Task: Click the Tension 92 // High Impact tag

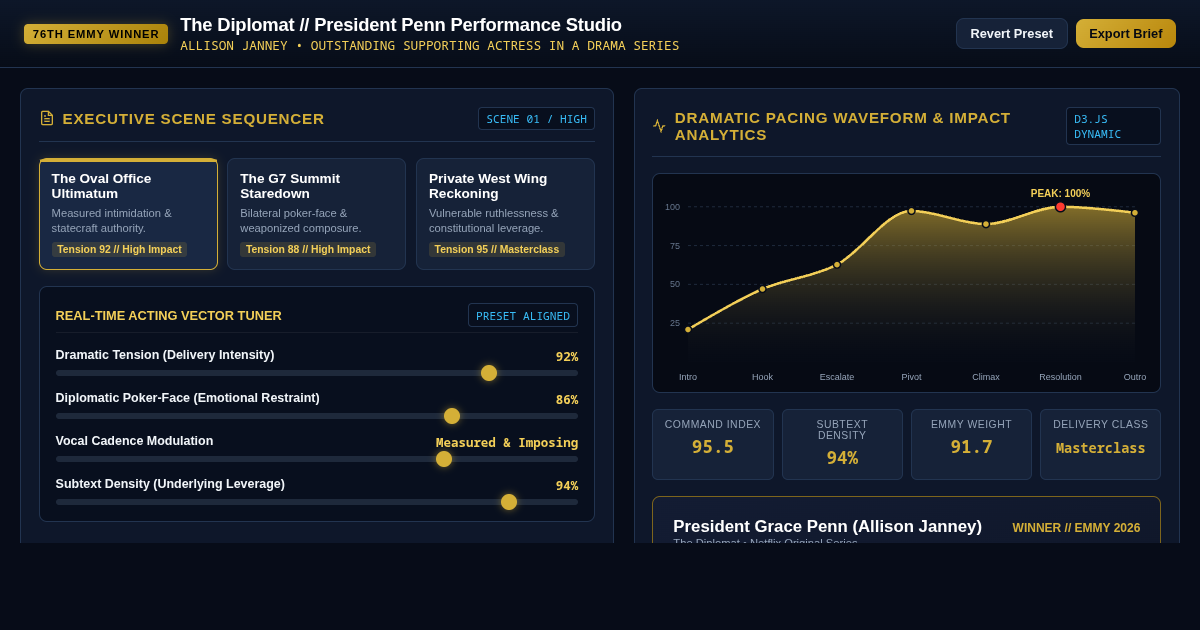Action: click(119, 249)
